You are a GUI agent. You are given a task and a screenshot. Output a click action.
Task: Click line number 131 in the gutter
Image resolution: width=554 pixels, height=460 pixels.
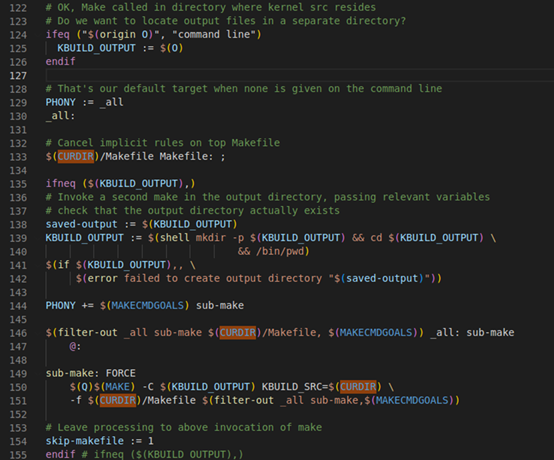18,130
